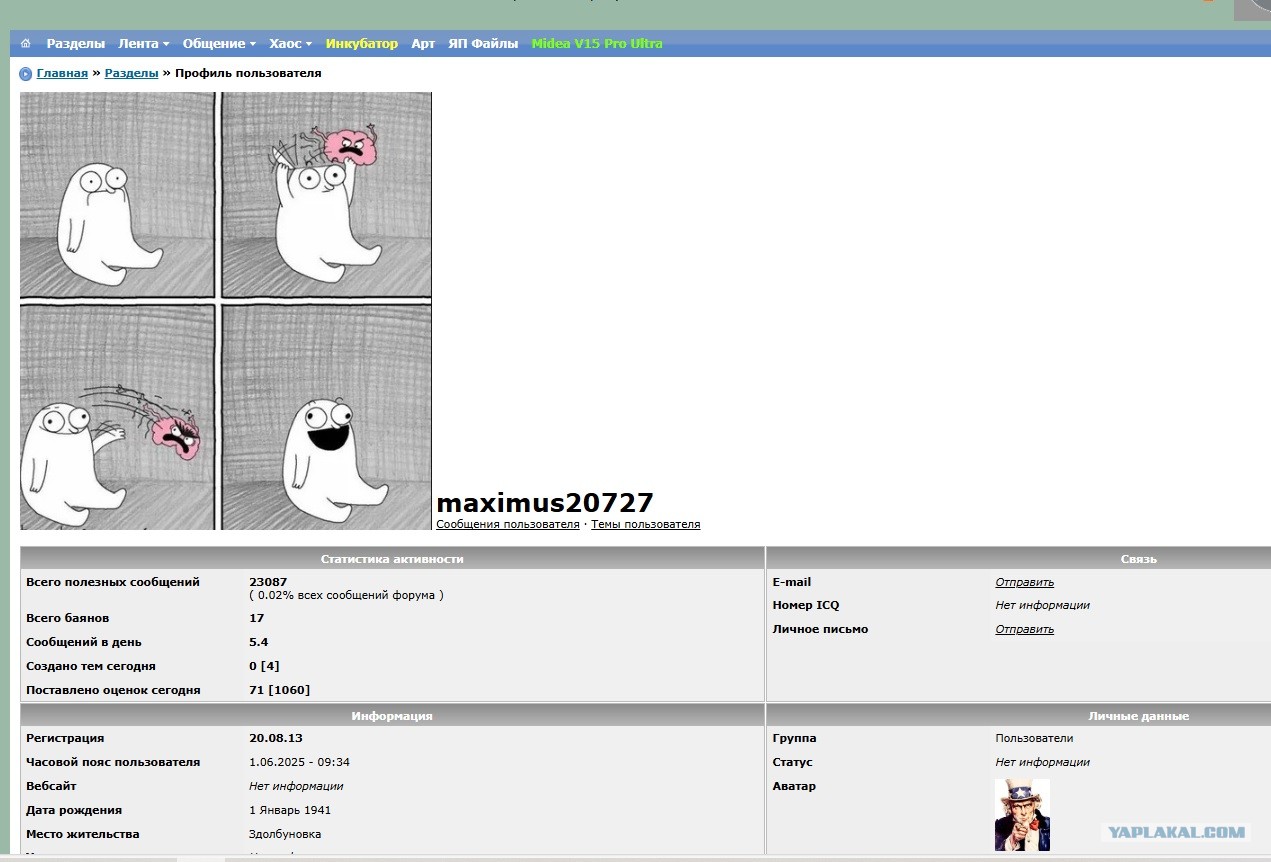This screenshot has width=1271, height=862.
Task: Go to the Арт section
Action: tap(423, 44)
